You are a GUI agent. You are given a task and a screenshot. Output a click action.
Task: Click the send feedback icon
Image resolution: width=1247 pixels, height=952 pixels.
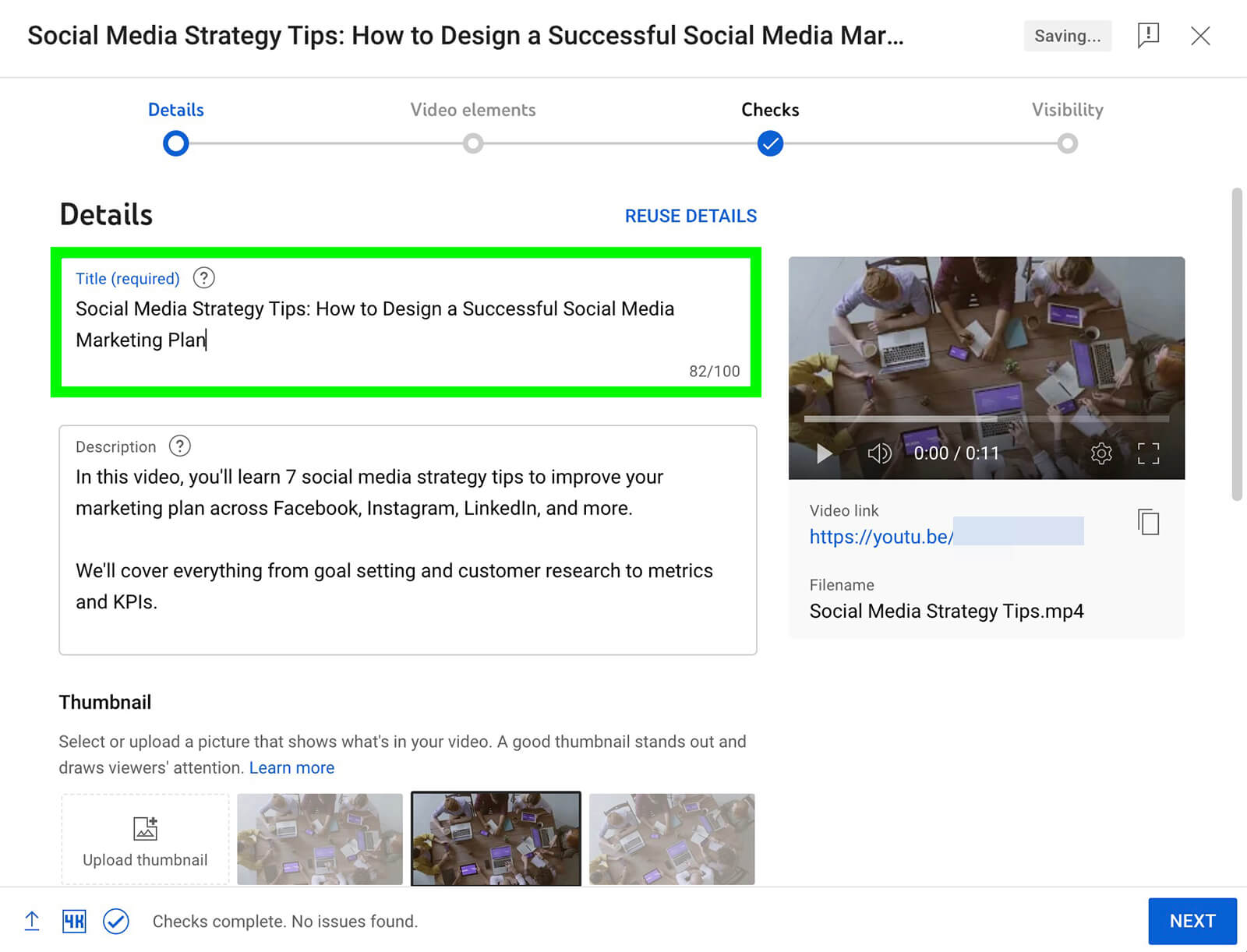(x=1148, y=36)
